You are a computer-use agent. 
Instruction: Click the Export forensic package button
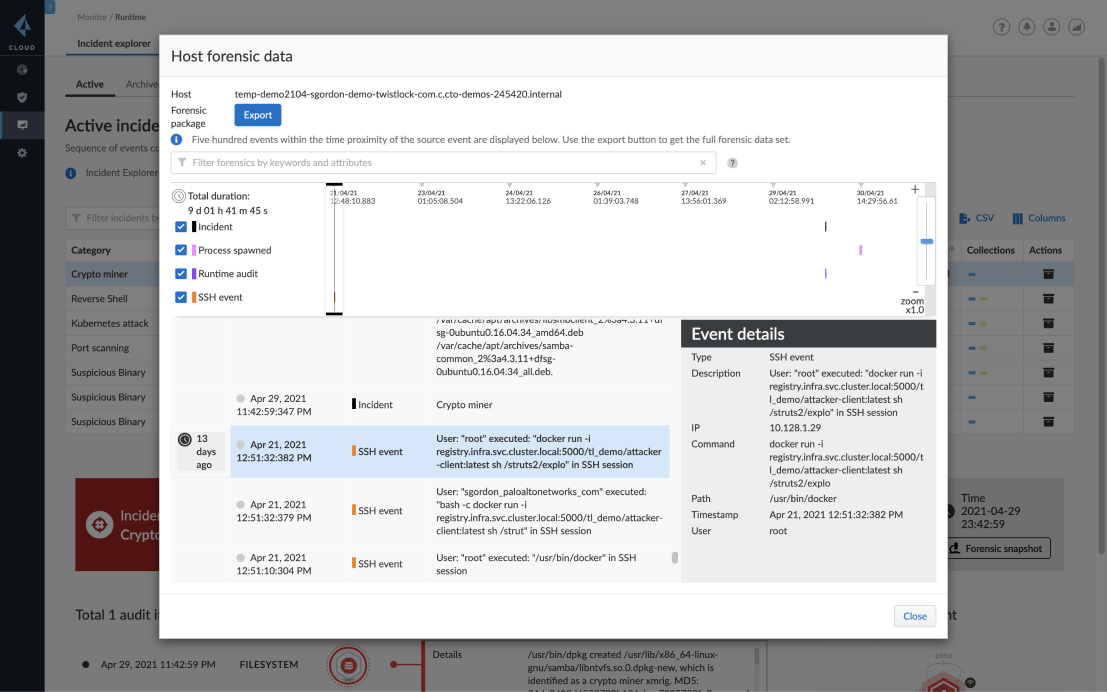257,115
